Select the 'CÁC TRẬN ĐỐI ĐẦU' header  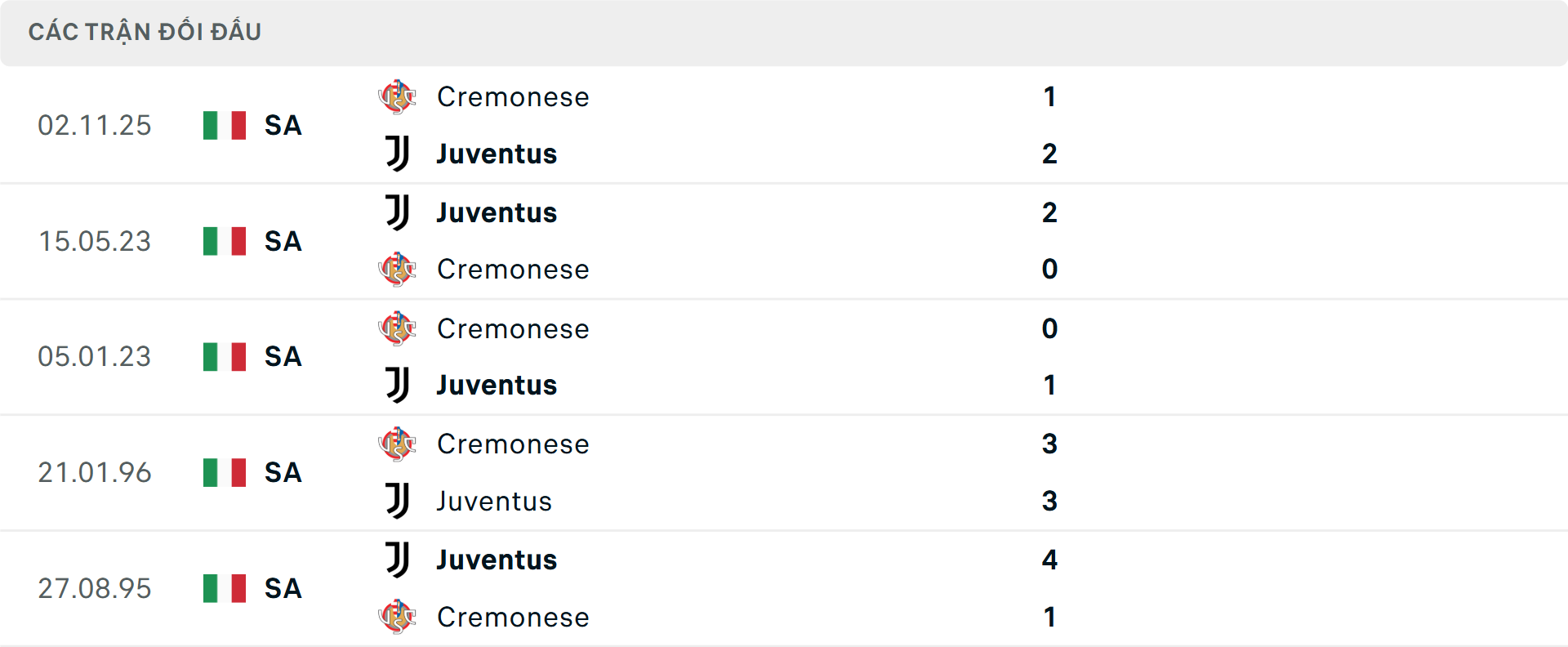pyautogui.click(x=145, y=32)
